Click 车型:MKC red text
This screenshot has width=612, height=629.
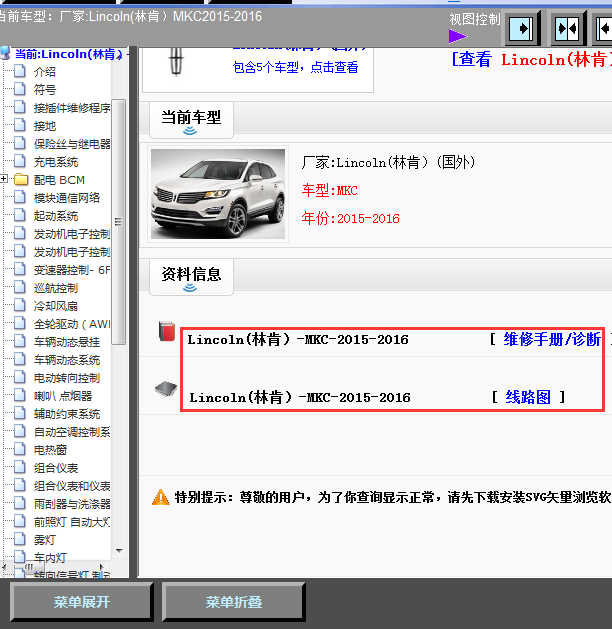click(x=329, y=190)
